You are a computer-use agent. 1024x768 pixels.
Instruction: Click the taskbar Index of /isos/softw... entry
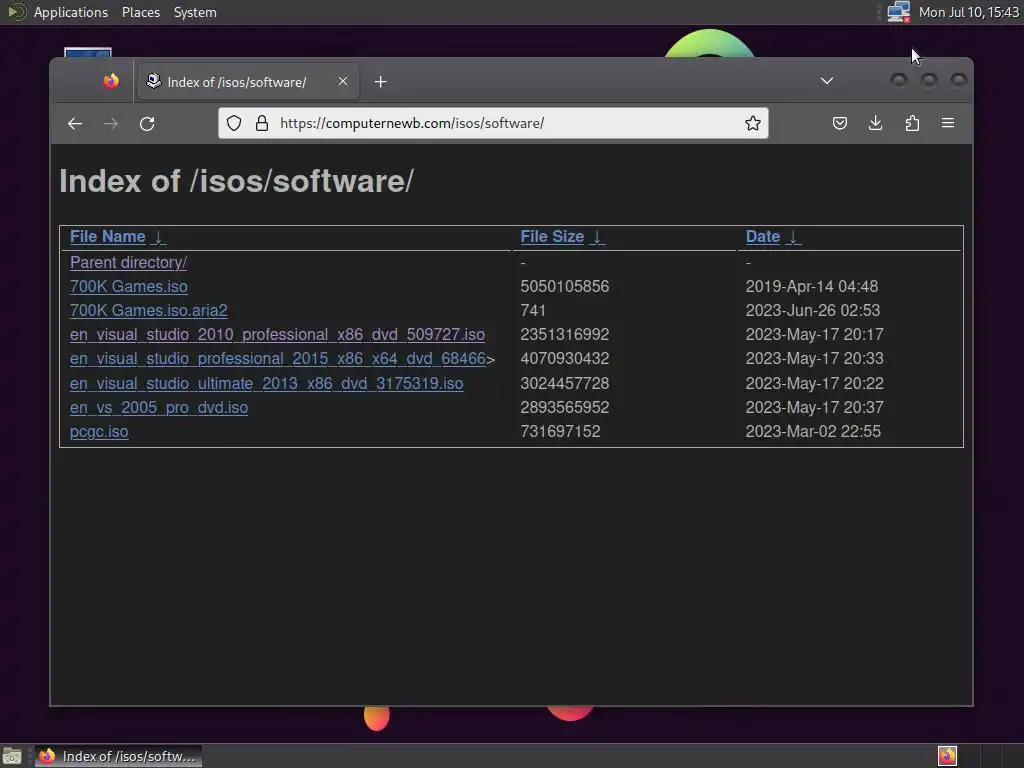pyautogui.click(x=118, y=756)
